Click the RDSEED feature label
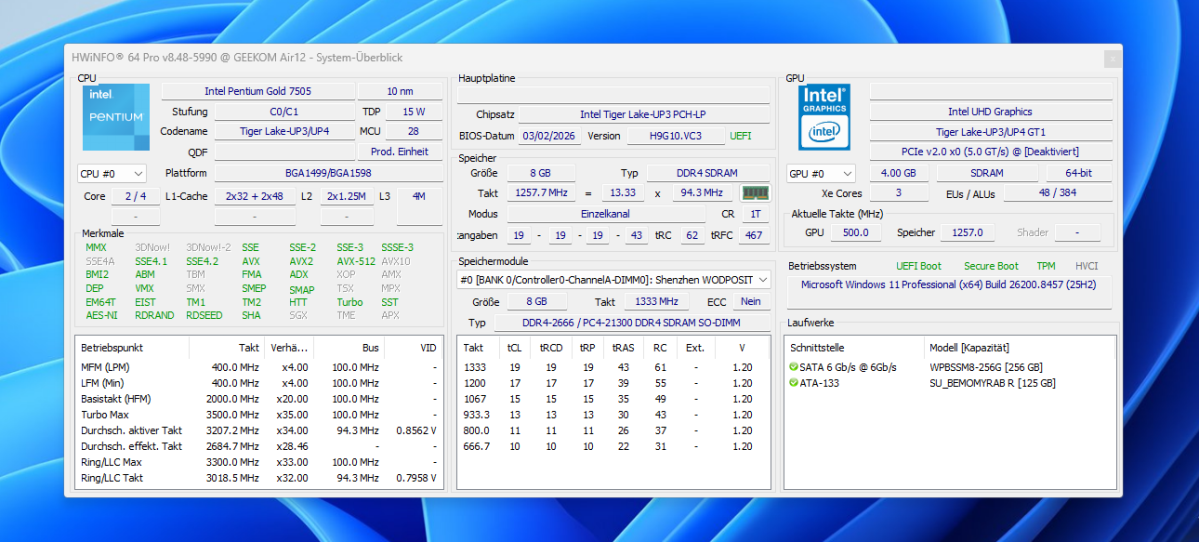The height and width of the screenshot is (542, 1199). (204, 315)
